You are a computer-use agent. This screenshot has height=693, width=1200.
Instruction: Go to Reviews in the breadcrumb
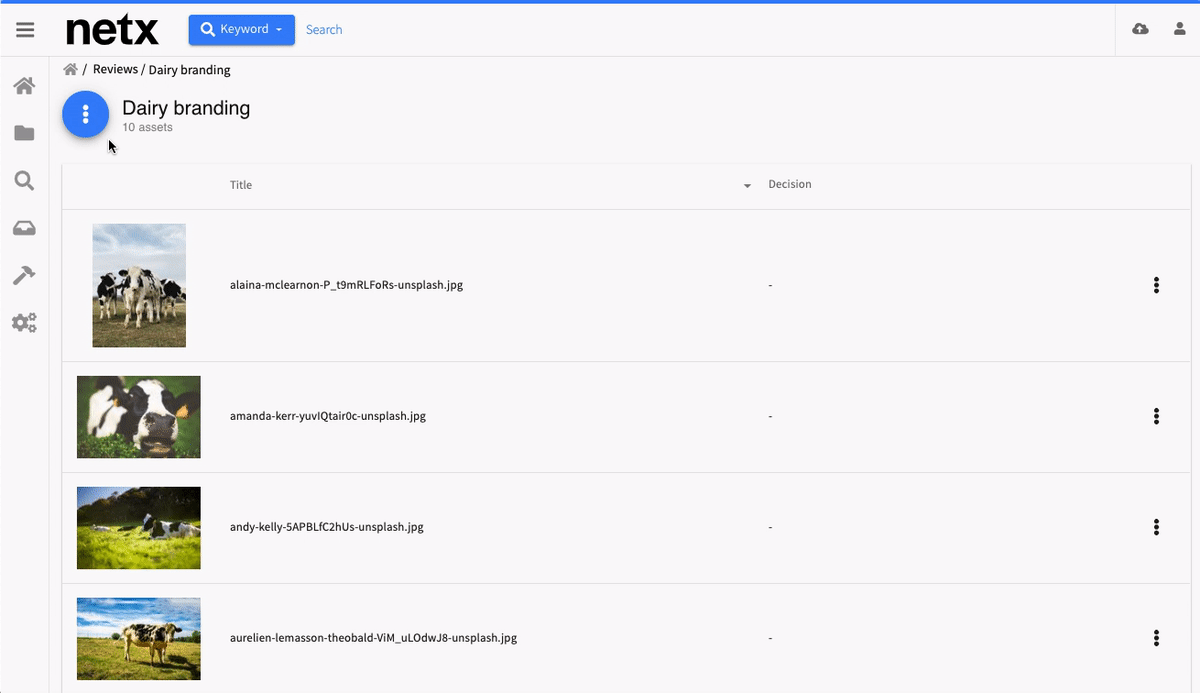click(115, 70)
